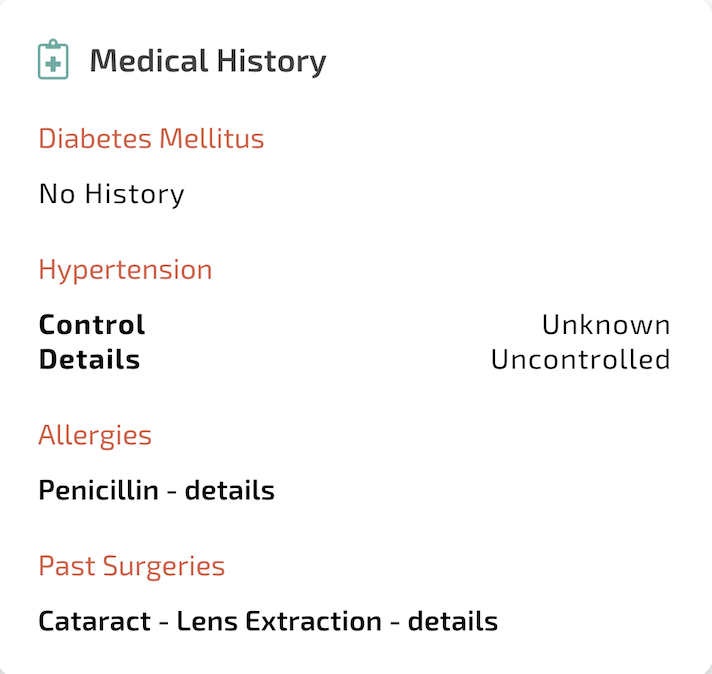Open the Allergies section heading
This screenshot has width=712, height=674.
tap(95, 436)
